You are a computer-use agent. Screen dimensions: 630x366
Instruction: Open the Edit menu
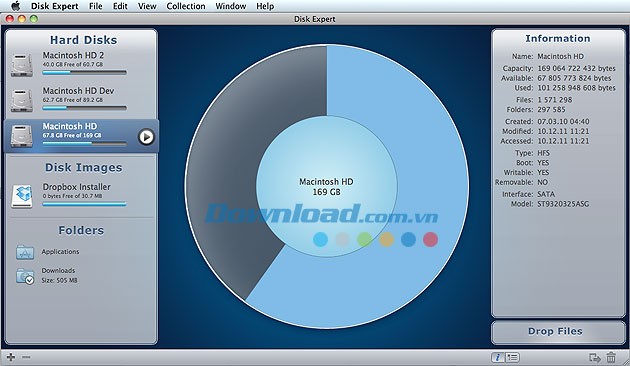[x=120, y=6]
